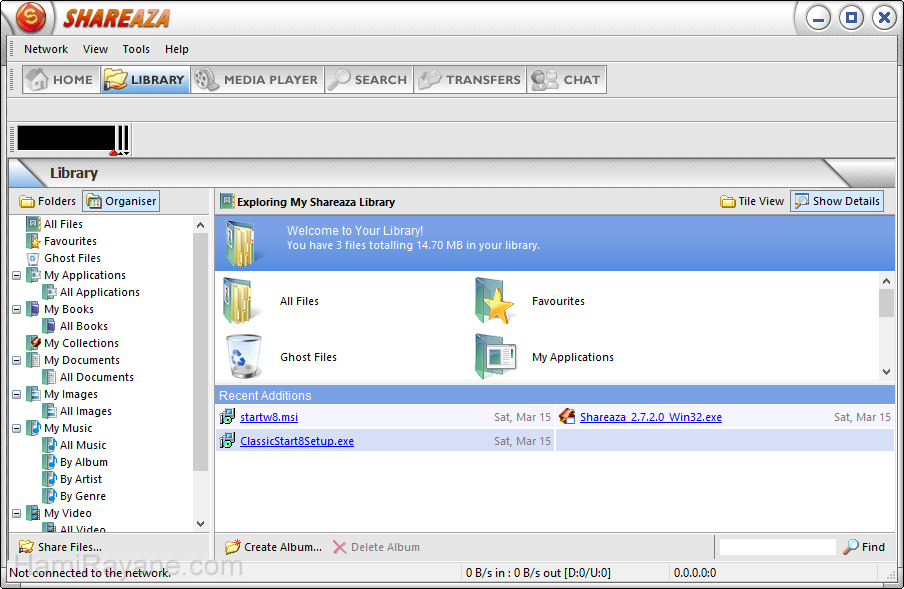Click the Delete Album red X icon
Screen dimensions: 904x589
click(340, 547)
